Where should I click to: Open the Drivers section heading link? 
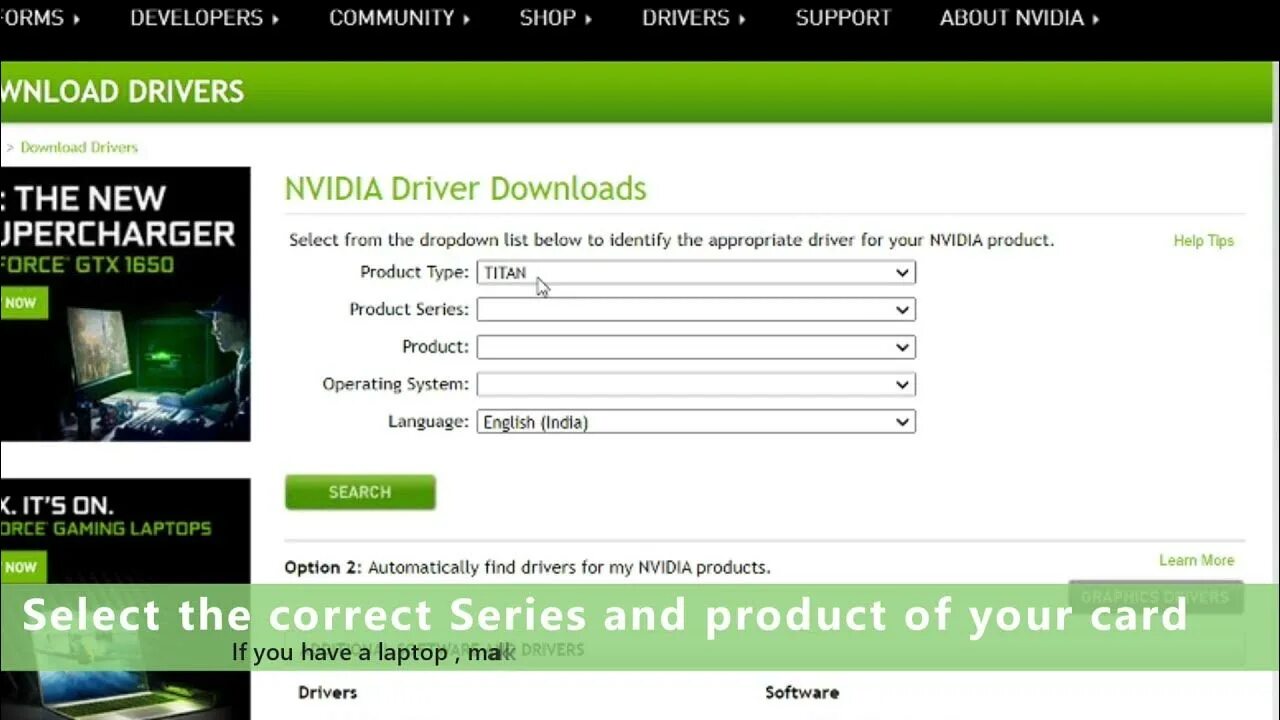[326, 692]
